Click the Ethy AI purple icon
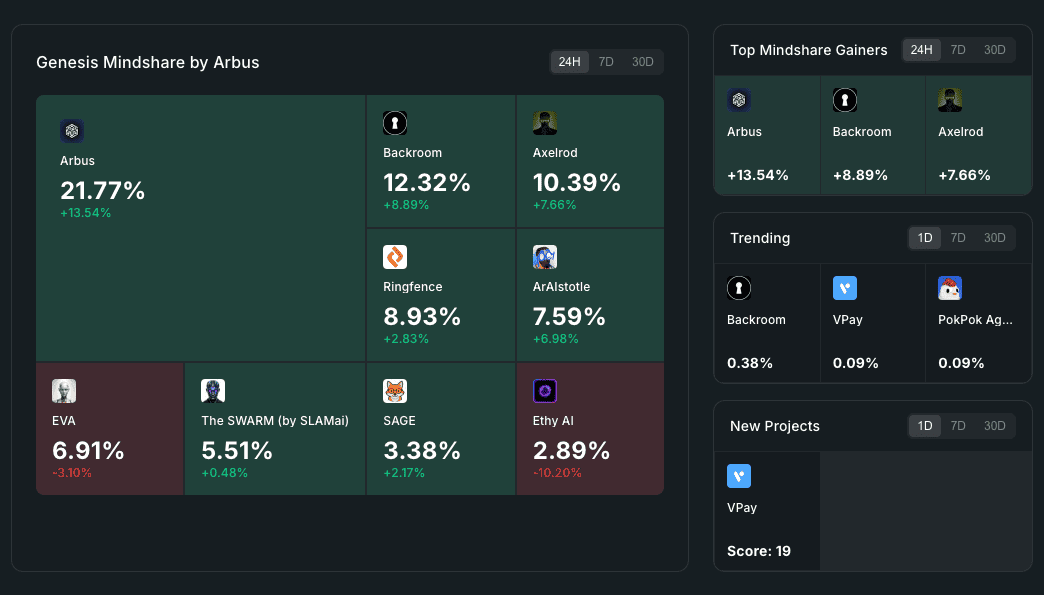 click(x=545, y=391)
